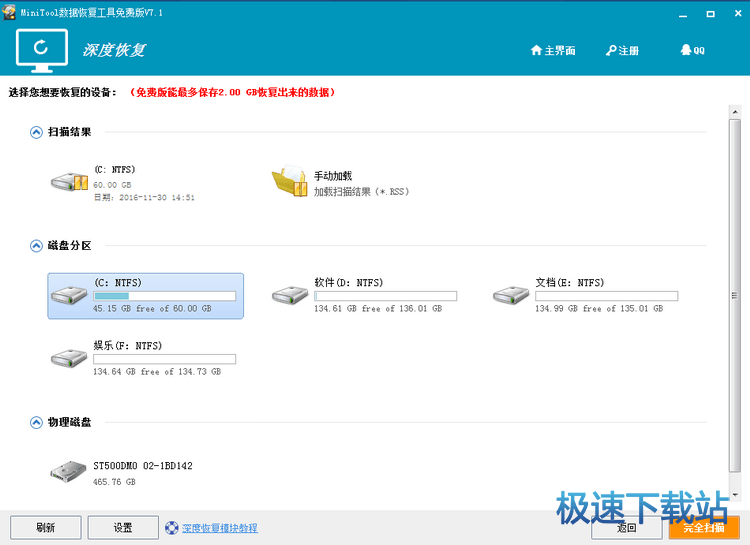Select the text 45.15 GB free of 60.00 GB
The height and width of the screenshot is (545, 750).
pos(152,309)
